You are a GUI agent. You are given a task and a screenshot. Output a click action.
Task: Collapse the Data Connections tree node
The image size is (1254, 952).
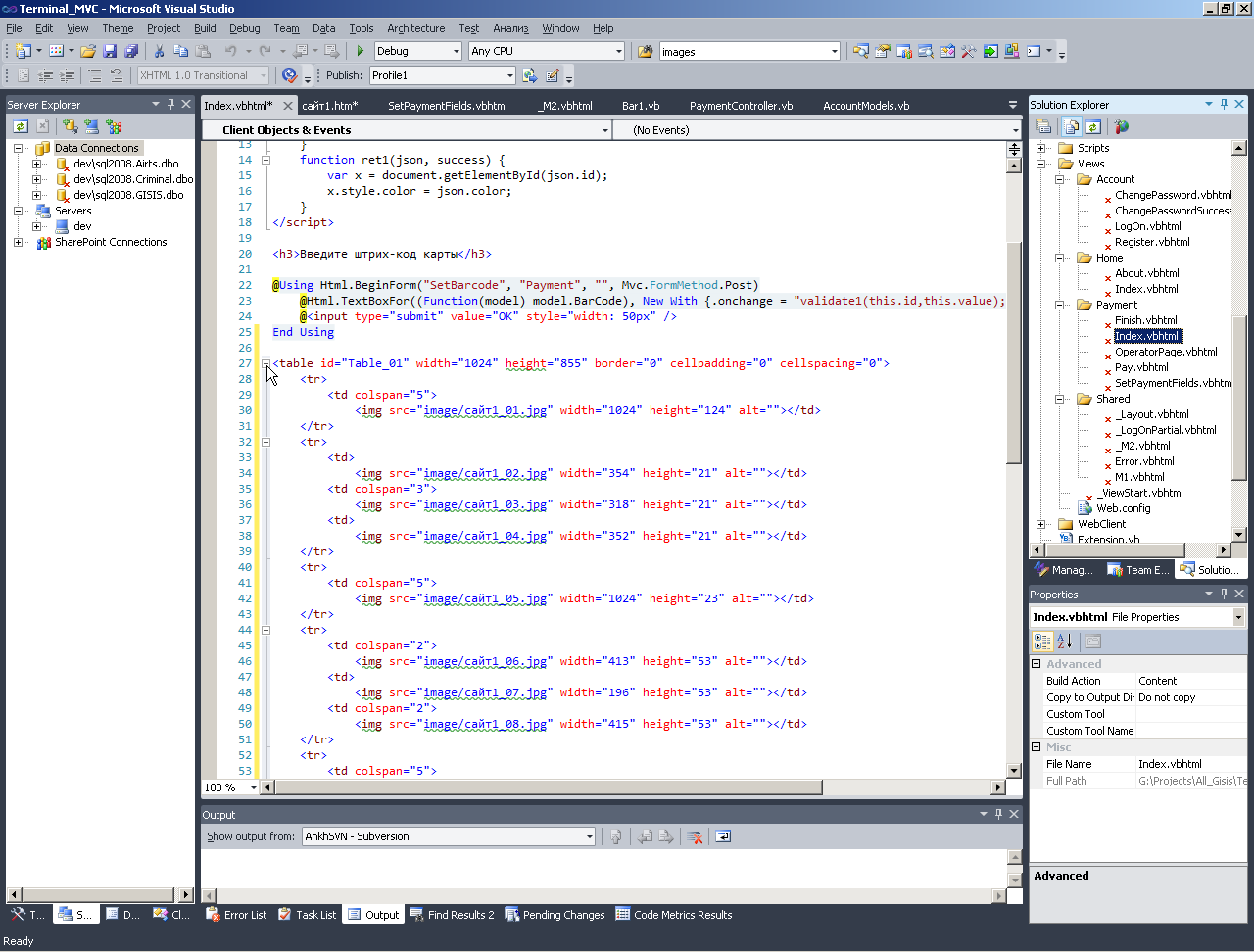click(19, 148)
